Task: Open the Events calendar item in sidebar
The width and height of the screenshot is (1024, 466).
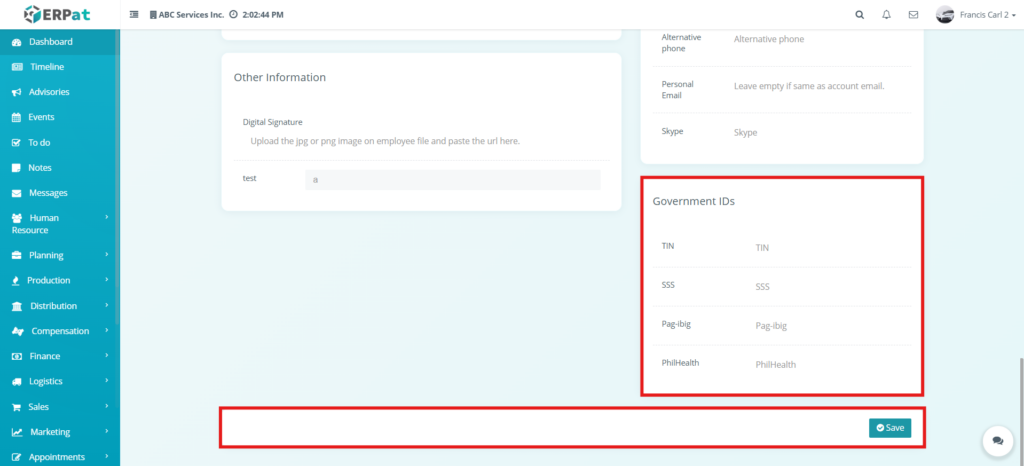Action: coord(41,117)
